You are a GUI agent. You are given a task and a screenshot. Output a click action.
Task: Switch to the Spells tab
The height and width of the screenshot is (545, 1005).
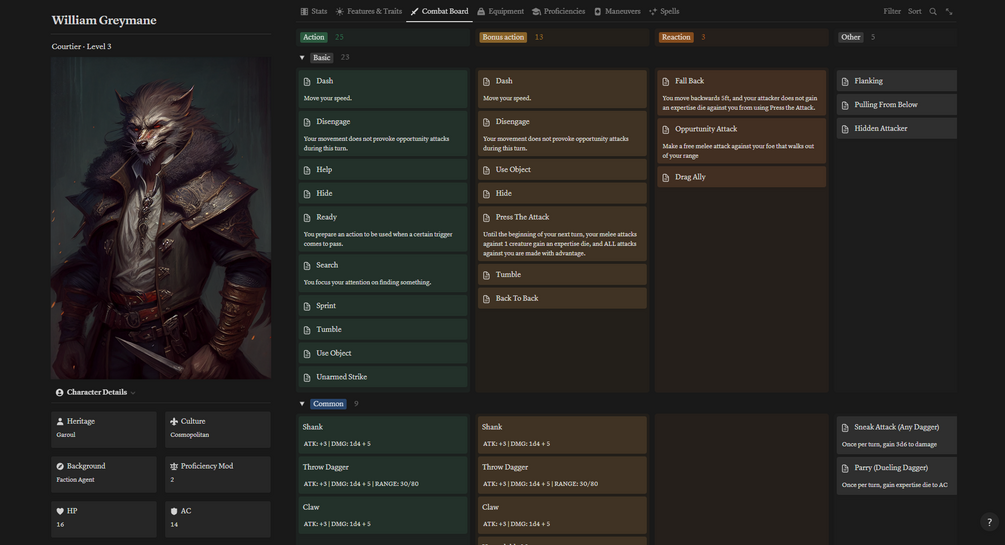tap(664, 12)
